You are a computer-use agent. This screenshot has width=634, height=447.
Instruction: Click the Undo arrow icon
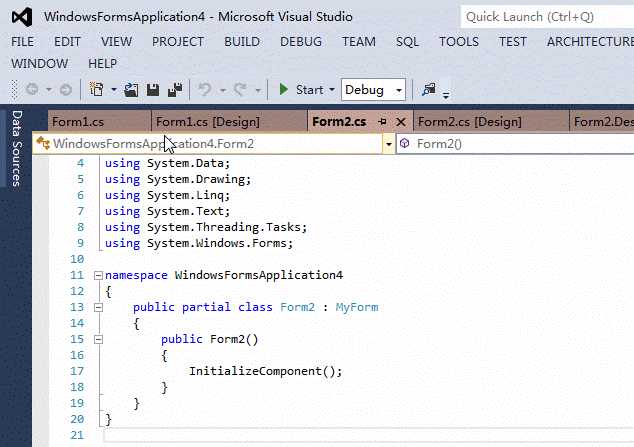pos(205,89)
